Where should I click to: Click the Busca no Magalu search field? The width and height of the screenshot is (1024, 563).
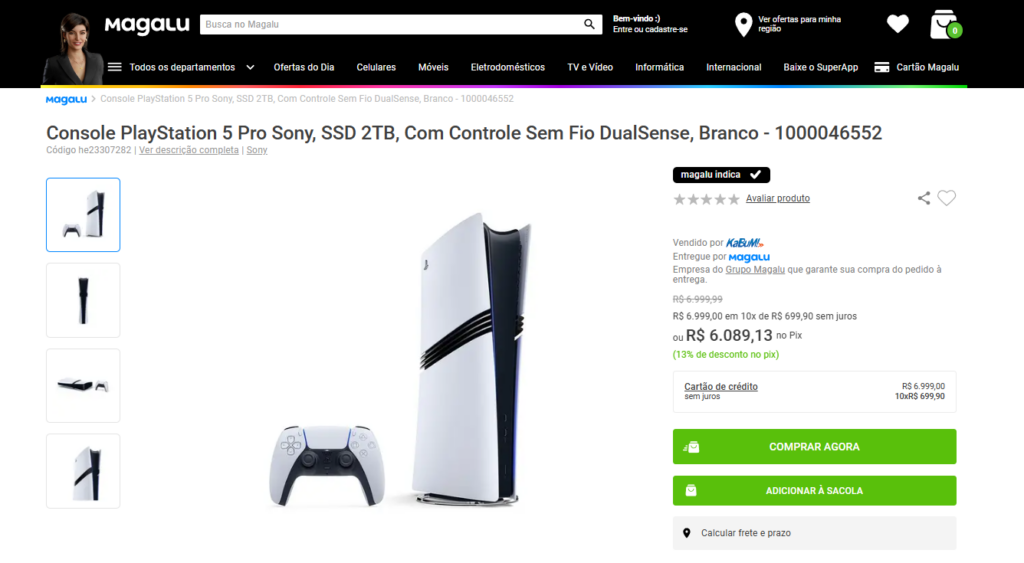click(390, 24)
